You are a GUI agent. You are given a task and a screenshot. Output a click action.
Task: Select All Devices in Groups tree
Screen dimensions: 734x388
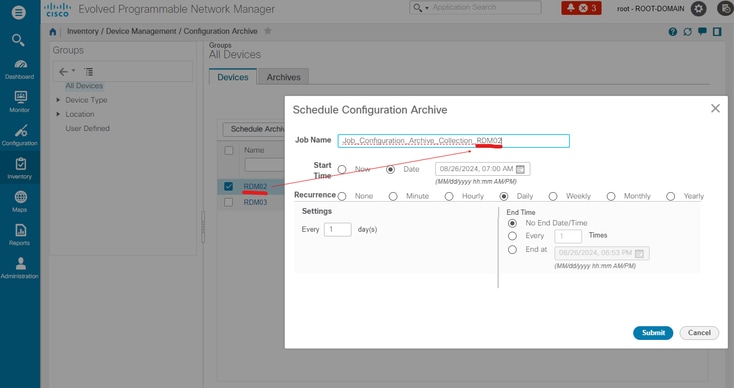point(84,86)
